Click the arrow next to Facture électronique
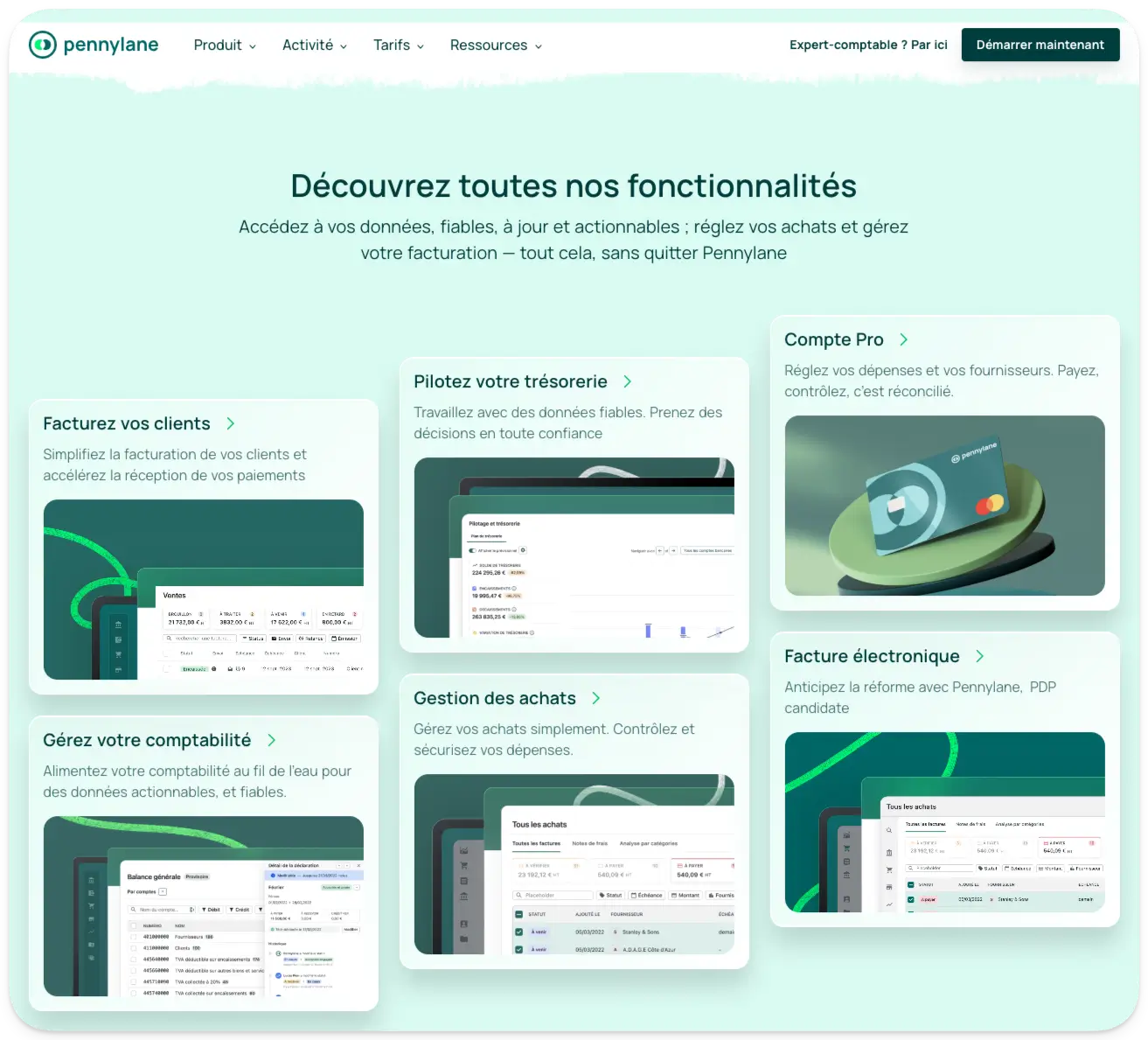Image resolution: width=1148 pixels, height=1040 pixels. [980, 656]
